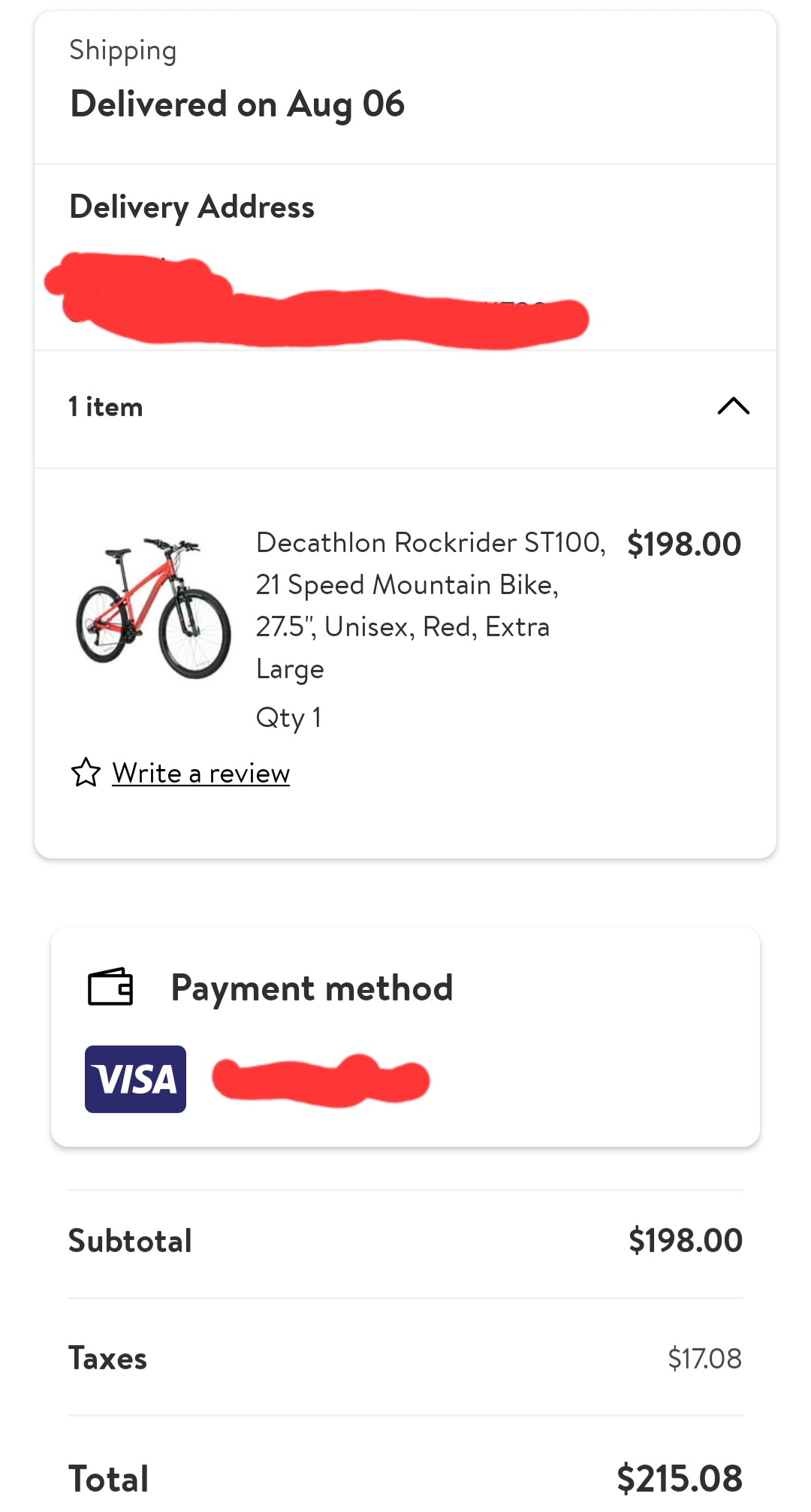811x1512 pixels.
Task: Click the Taxes amount $17.08
Action: (x=704, y=1358)
